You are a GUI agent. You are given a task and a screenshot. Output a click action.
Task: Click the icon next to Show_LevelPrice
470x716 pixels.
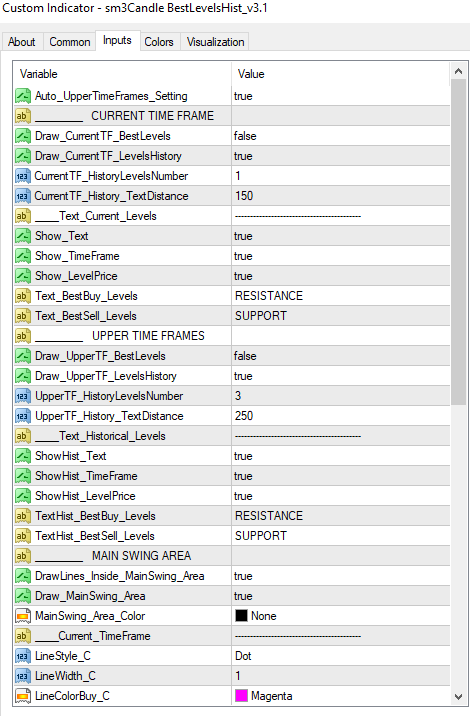[x=22, y=276]
